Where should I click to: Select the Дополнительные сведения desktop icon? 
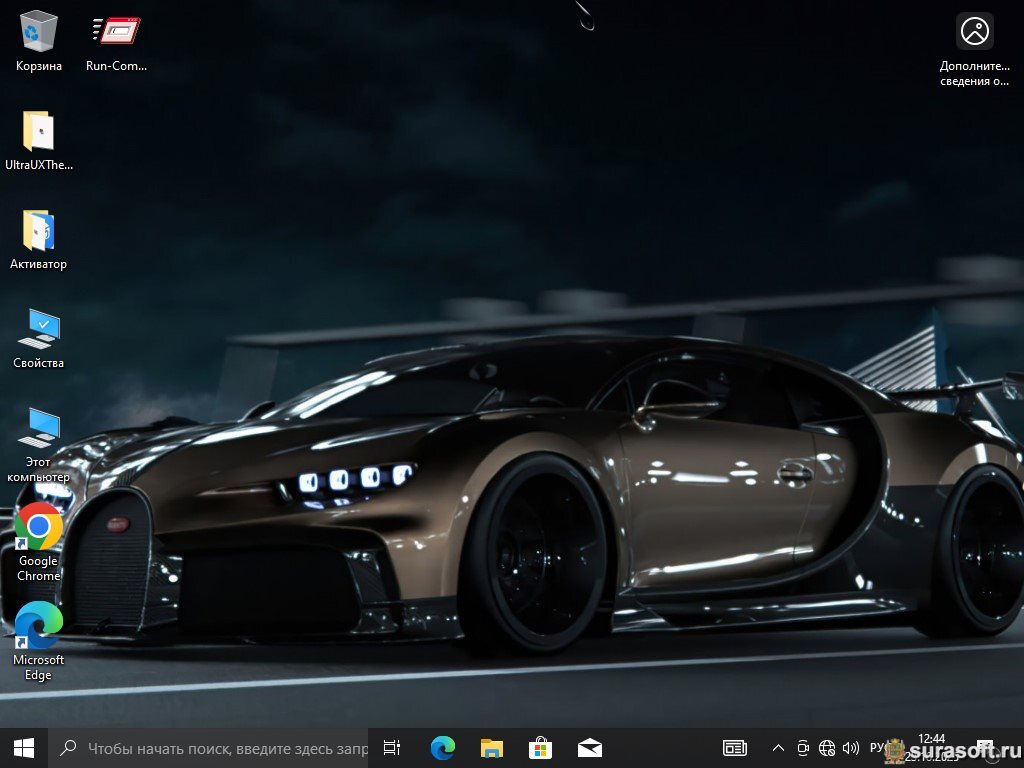[974, 50]
